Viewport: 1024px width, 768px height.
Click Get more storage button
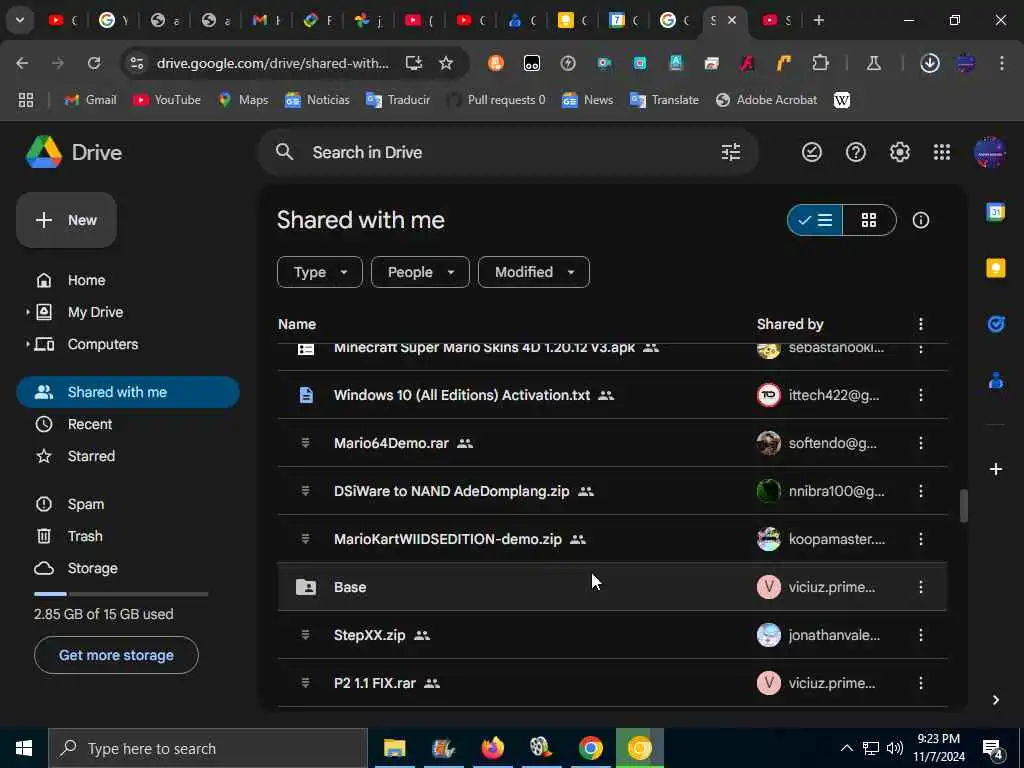pyautogui.click(x=116, y=655)
